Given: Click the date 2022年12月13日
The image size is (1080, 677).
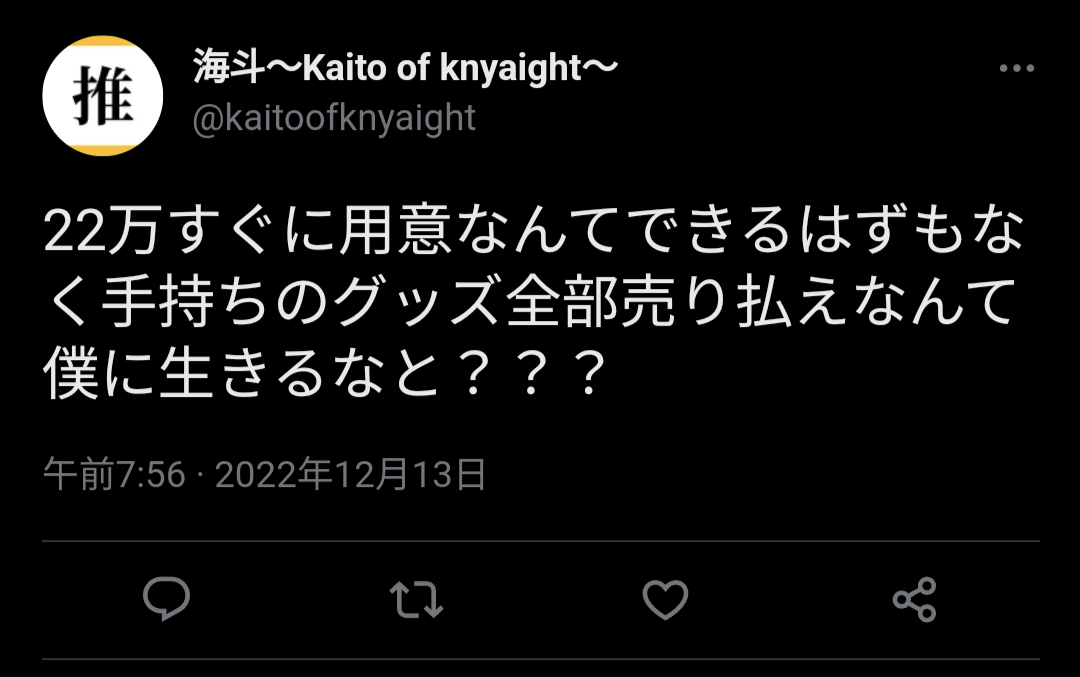Looking at the screenshot, I should coord(351,475).
